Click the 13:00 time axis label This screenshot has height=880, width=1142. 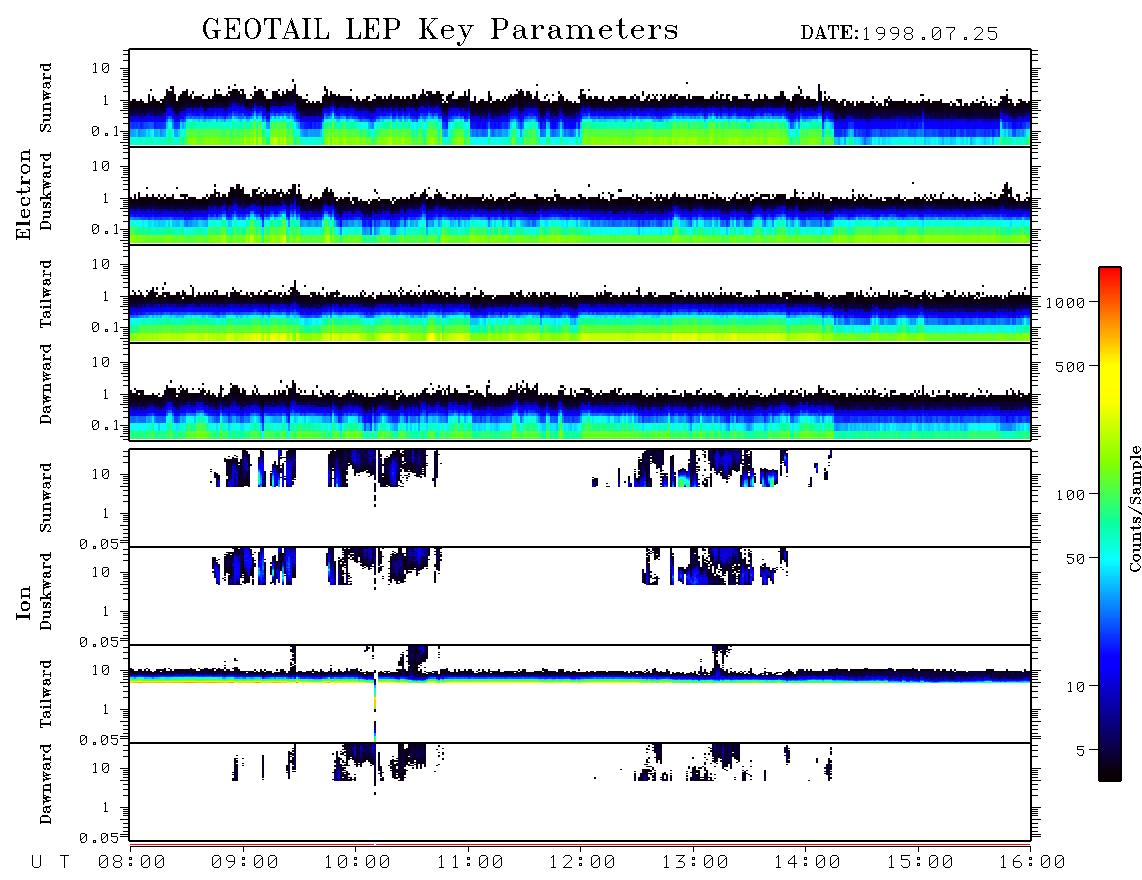pos(695,863)
